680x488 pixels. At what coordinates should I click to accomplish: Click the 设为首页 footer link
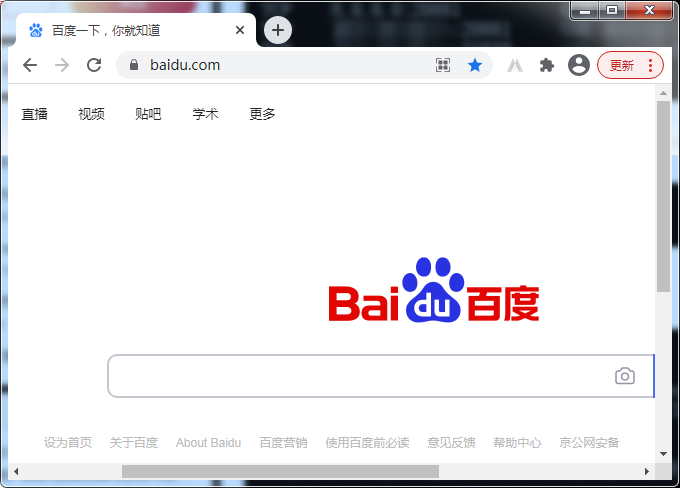coord(68,442)
